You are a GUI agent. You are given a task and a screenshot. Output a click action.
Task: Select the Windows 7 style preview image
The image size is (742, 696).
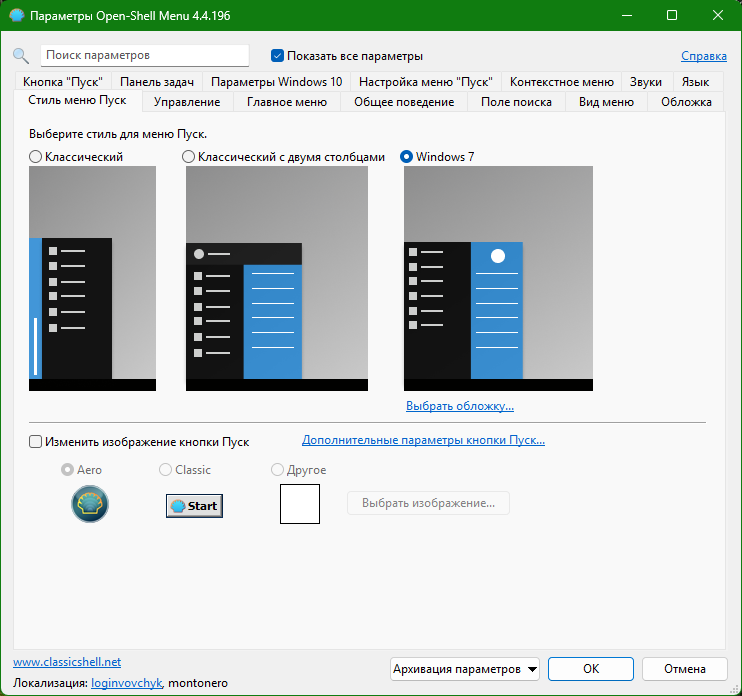[497, 278]
